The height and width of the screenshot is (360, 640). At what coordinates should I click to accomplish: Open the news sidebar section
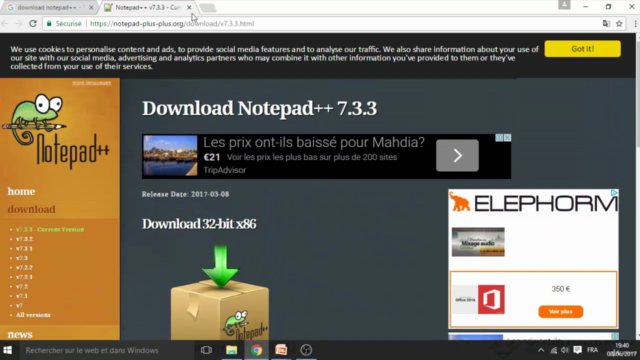[x=20, y=334]
